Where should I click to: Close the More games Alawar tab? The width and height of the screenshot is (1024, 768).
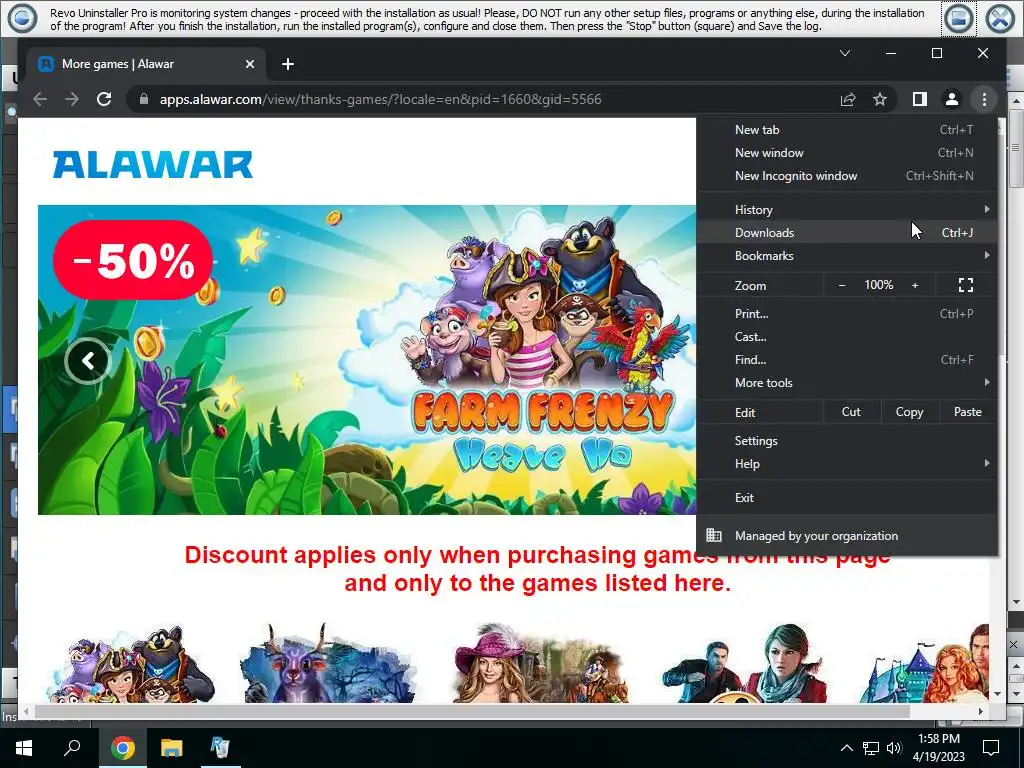249,64
